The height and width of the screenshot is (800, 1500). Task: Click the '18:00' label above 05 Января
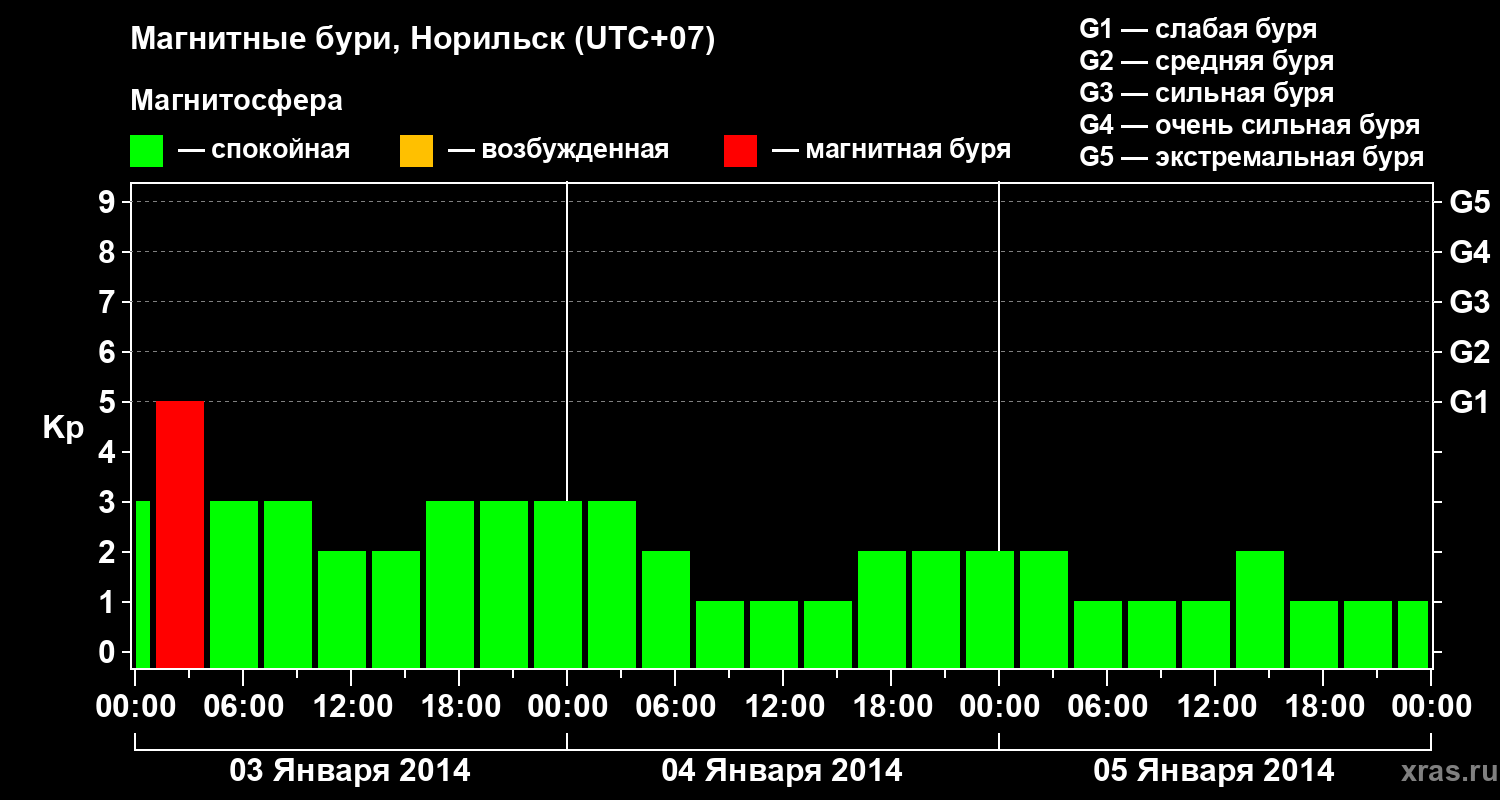1323,707
